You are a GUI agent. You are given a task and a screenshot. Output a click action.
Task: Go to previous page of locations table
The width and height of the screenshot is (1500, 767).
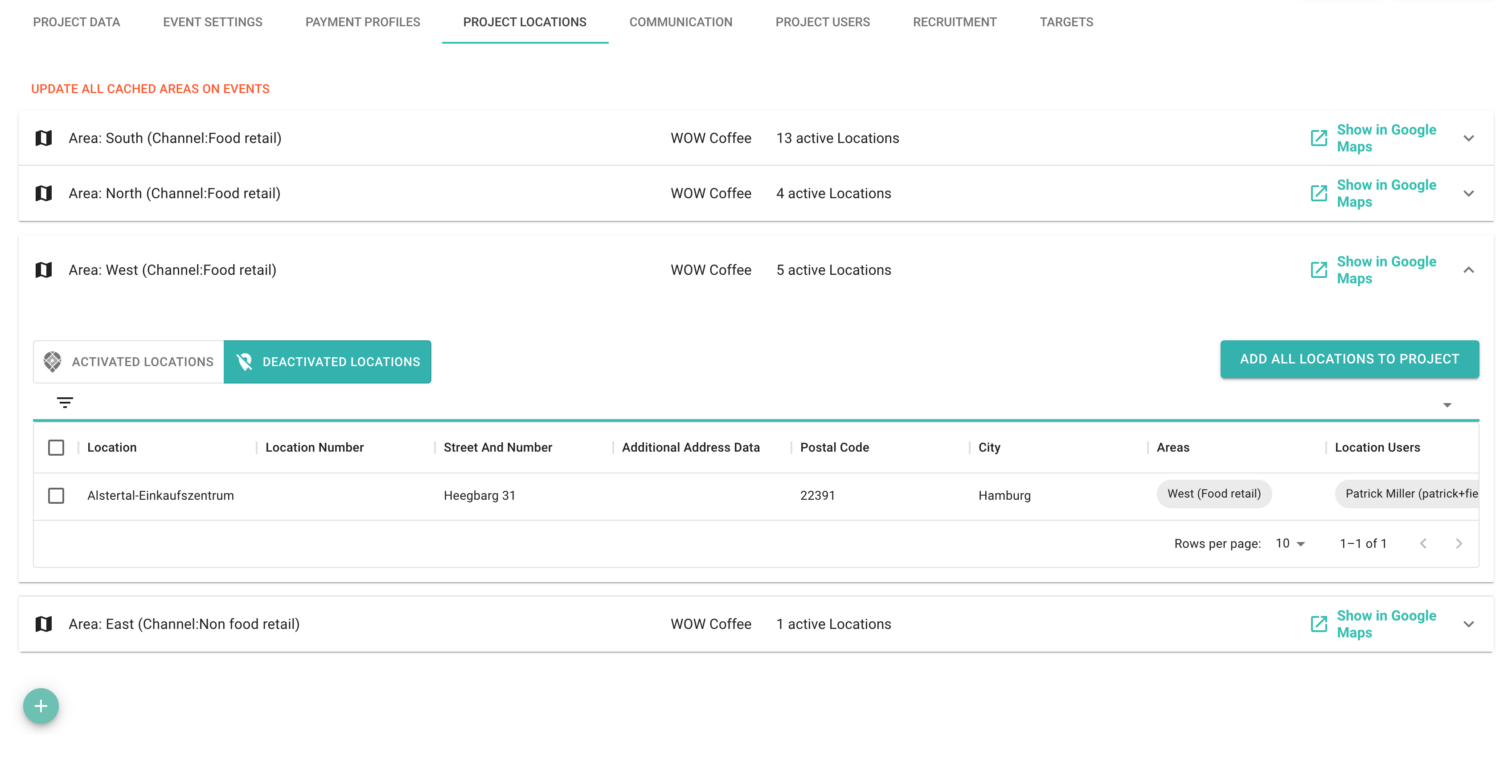point(1423,544)
